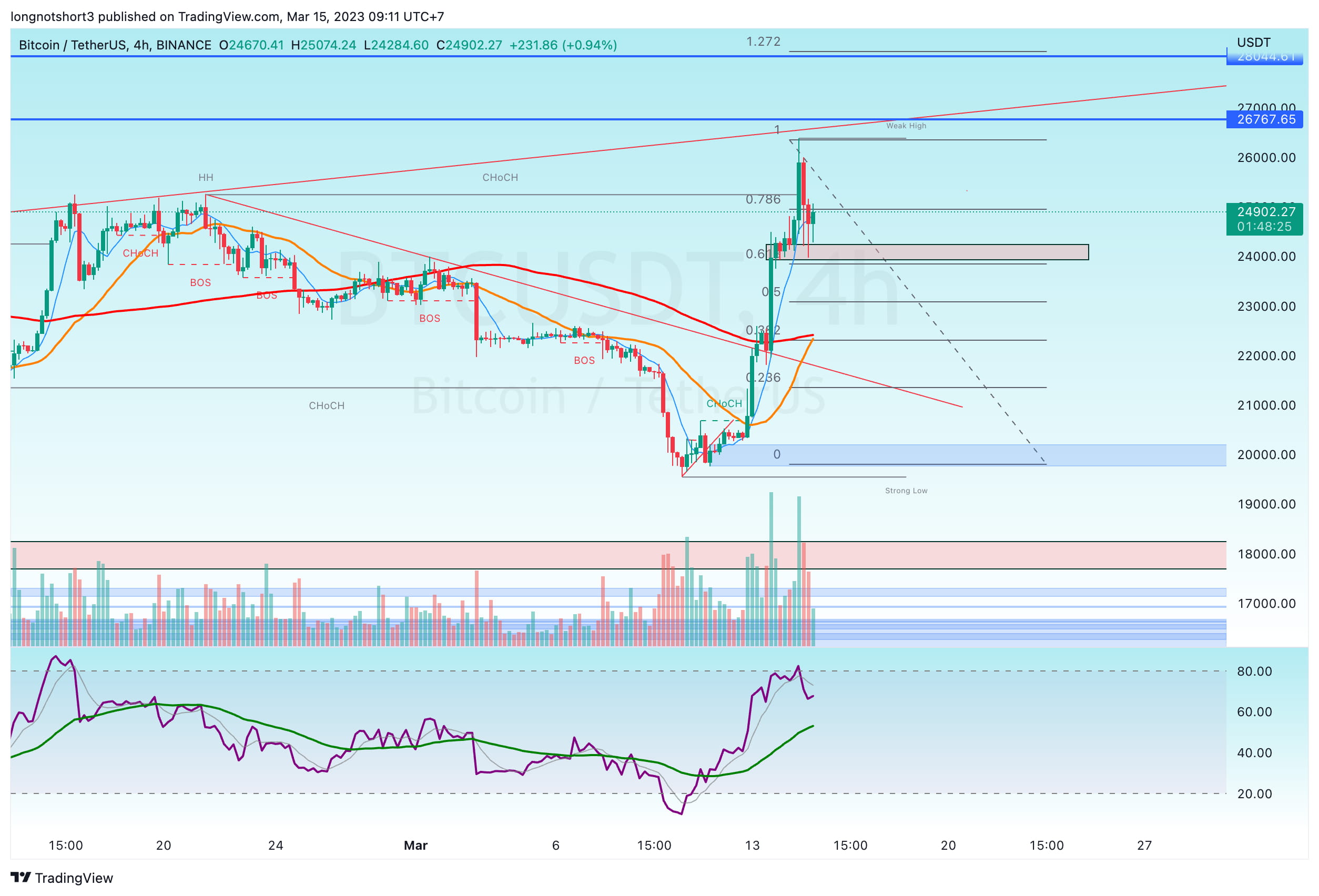Click the 22000.00 price axis label
The height and width of the screenshot is (896, 1319).
point(1266,356)
